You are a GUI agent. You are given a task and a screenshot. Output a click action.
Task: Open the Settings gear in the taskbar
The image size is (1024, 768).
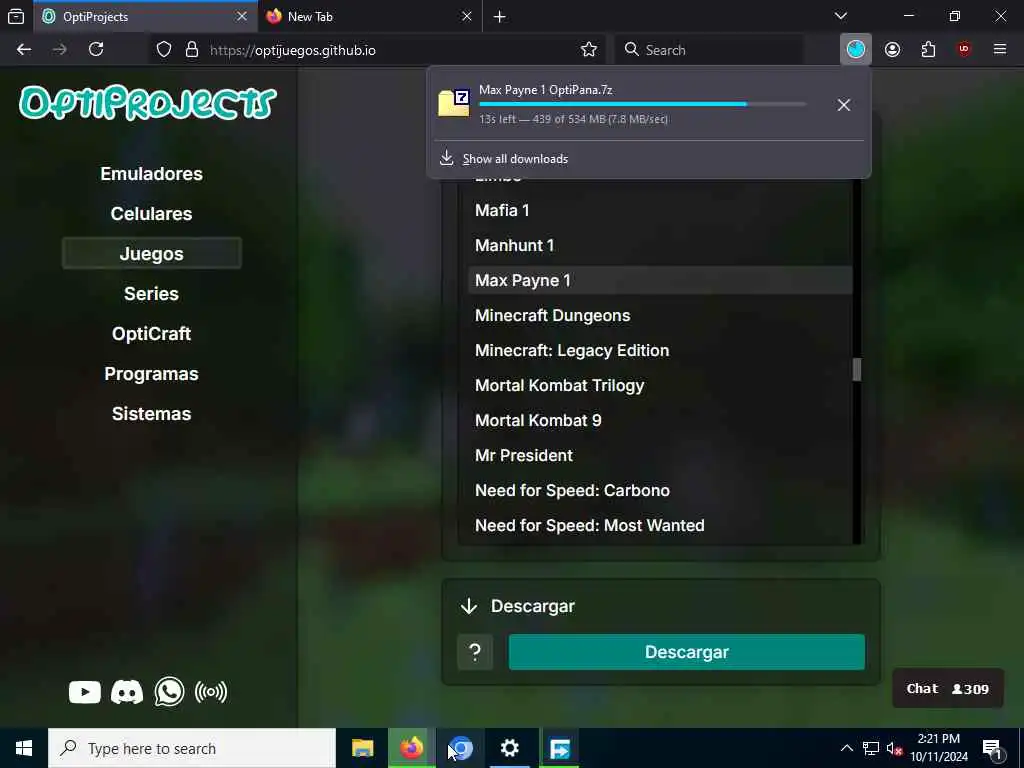(509, 748)
